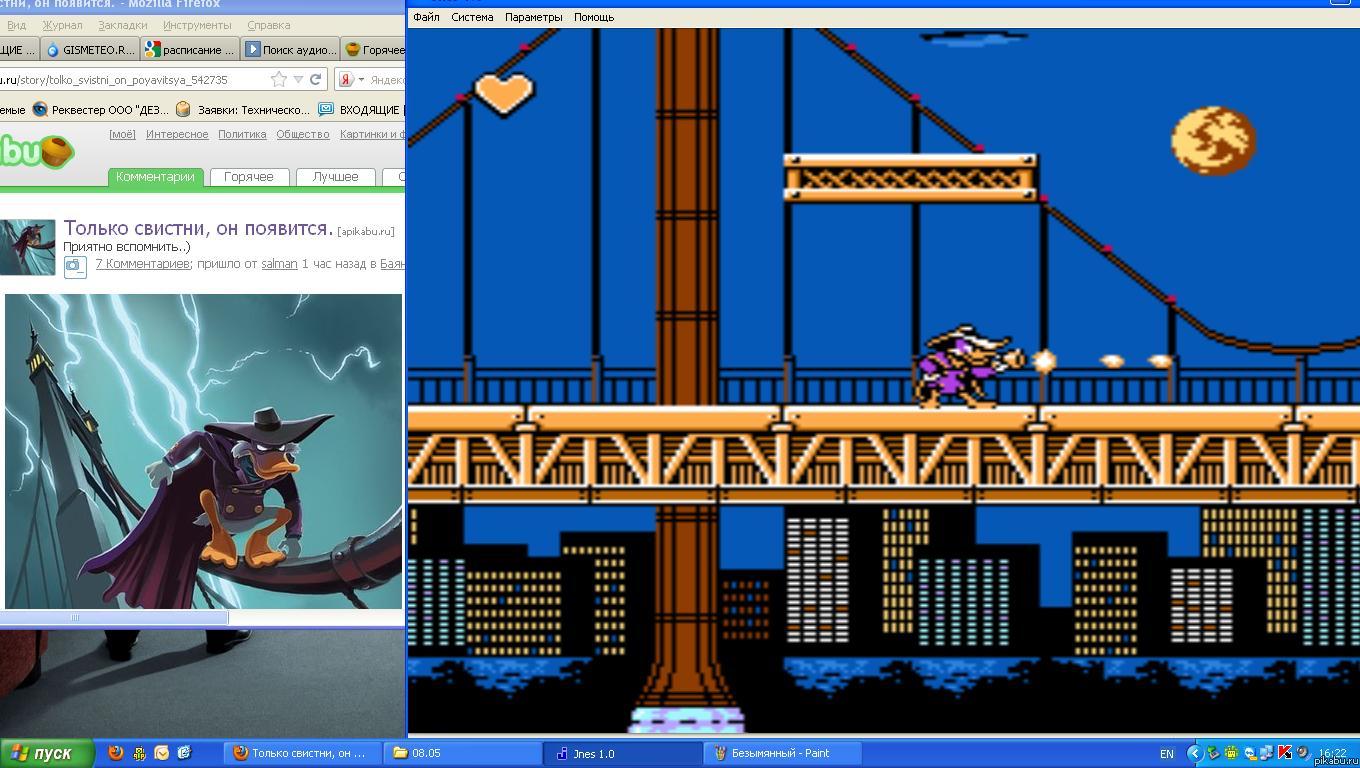Select the Горячее tab on pikabu page

(x=249, y=177)
